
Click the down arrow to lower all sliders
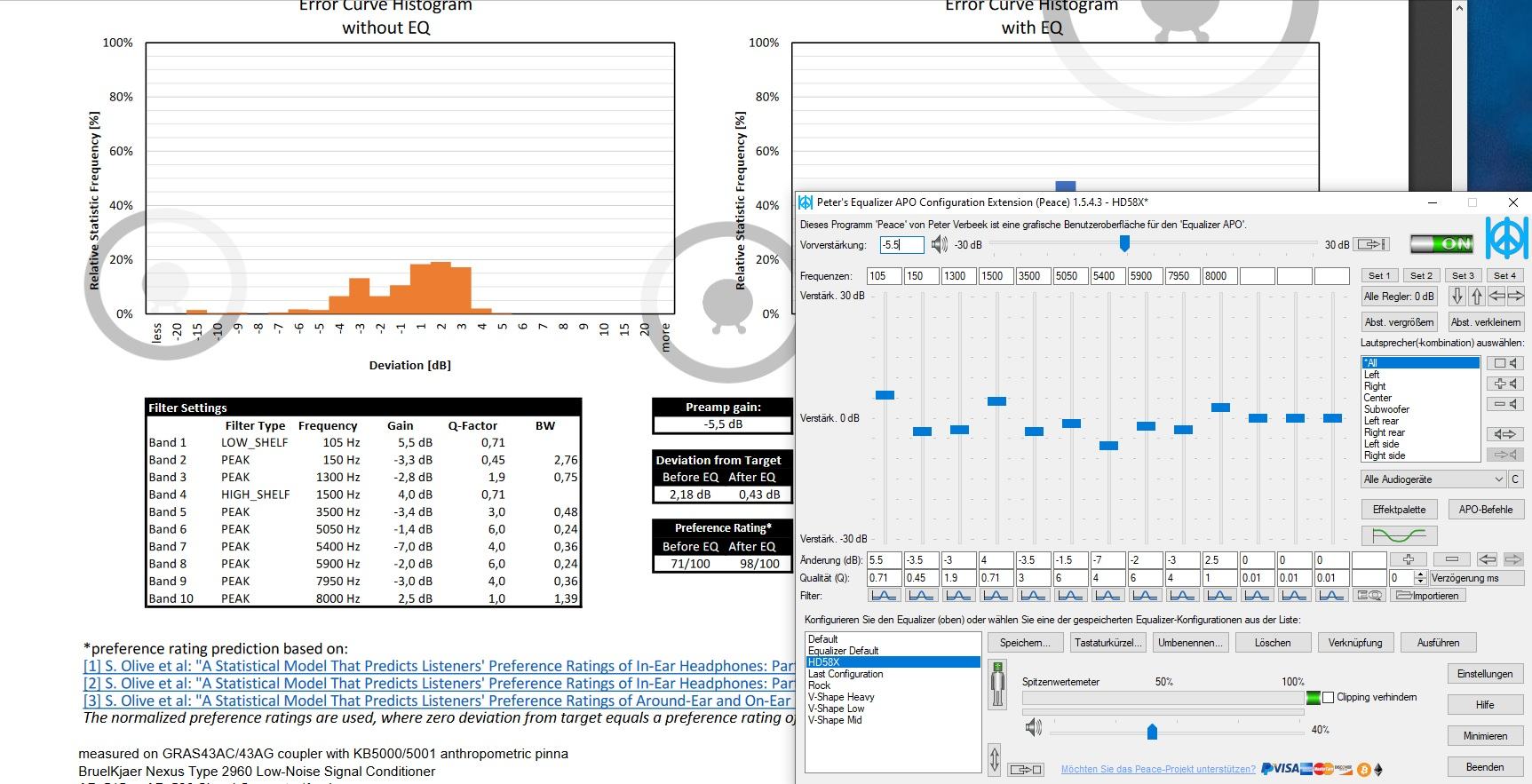point(1457,297)
